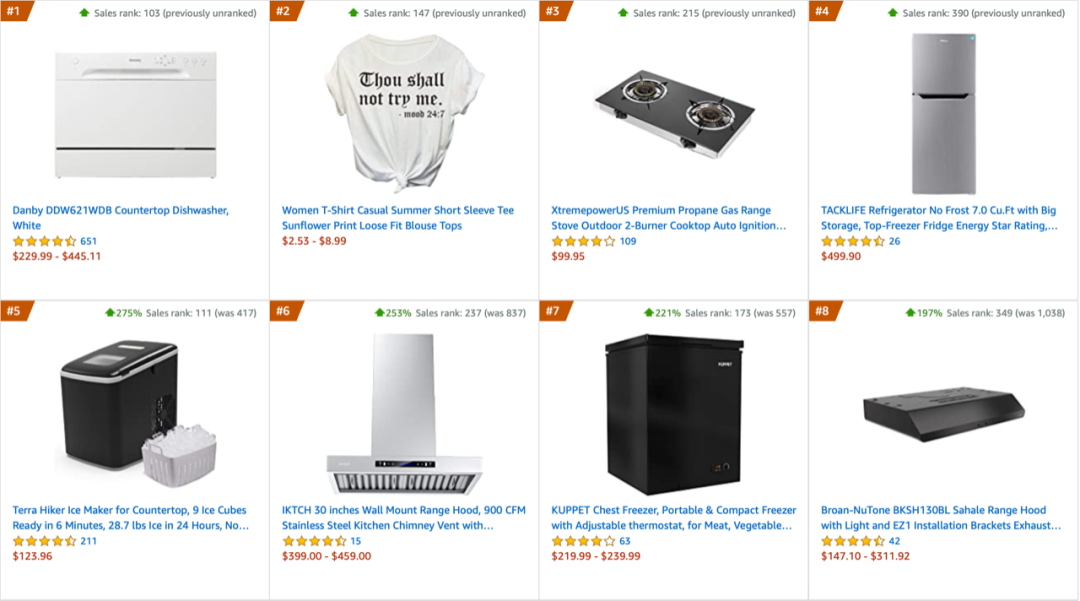Viewport: 1080px width, 601px height.
Task: Click the star rating of the KUPPET freezer
Action: pos(583,541)
